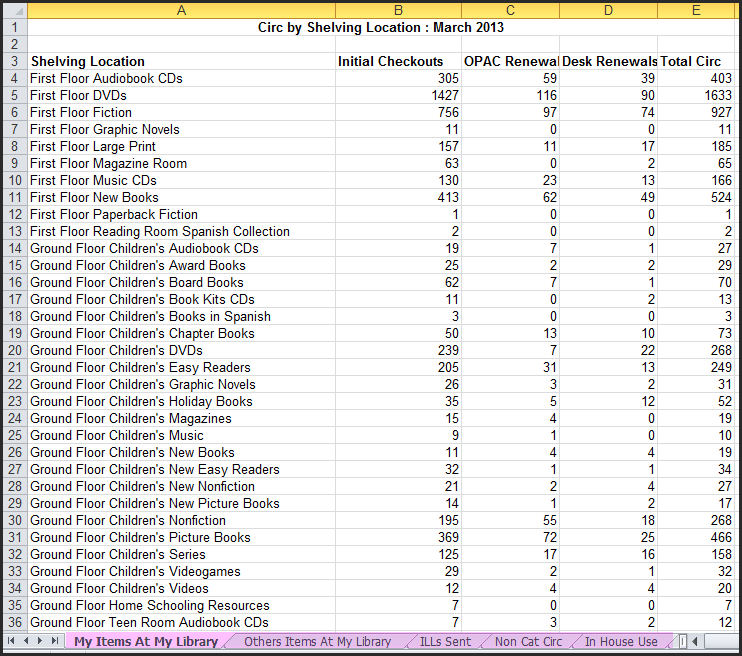742x656 pixels.
Task: Click horizontal scrollbar left arrow
Action: tap(695, 642)
